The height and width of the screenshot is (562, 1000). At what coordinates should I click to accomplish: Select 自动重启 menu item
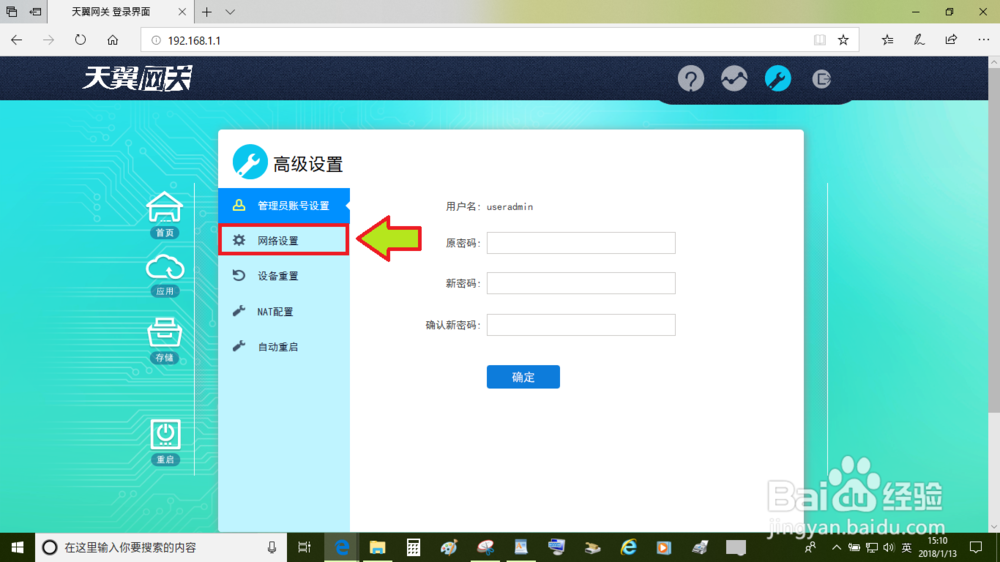click(284, 346)
